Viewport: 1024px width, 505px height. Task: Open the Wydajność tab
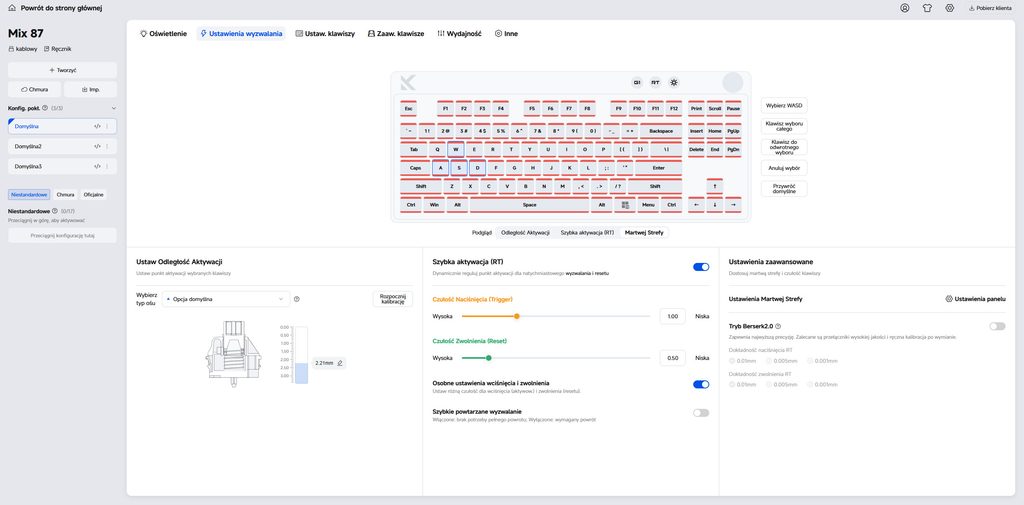pos(460,33)
